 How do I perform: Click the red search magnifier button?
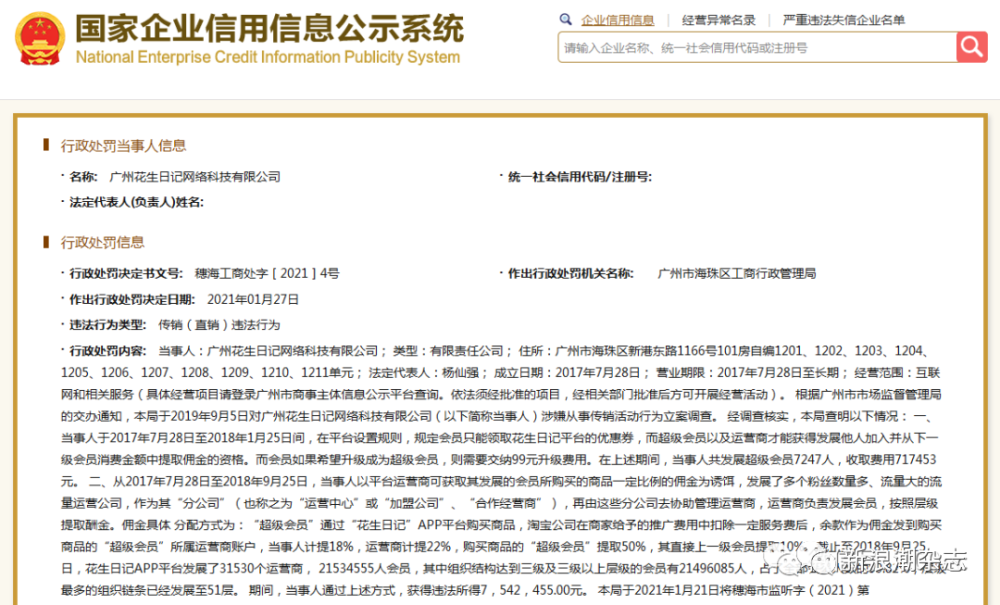(972, 47)
